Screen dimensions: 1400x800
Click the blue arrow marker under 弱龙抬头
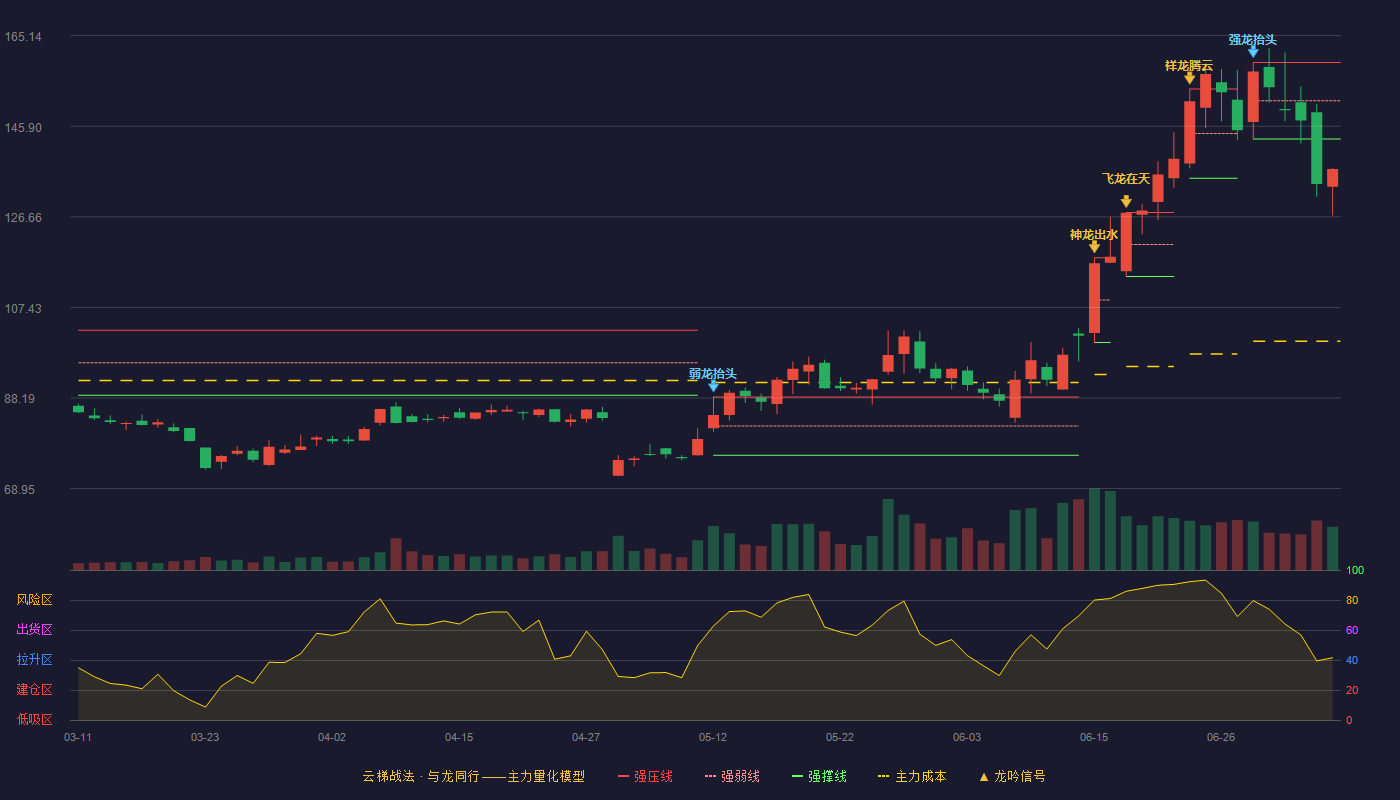[x=713, y=386]
